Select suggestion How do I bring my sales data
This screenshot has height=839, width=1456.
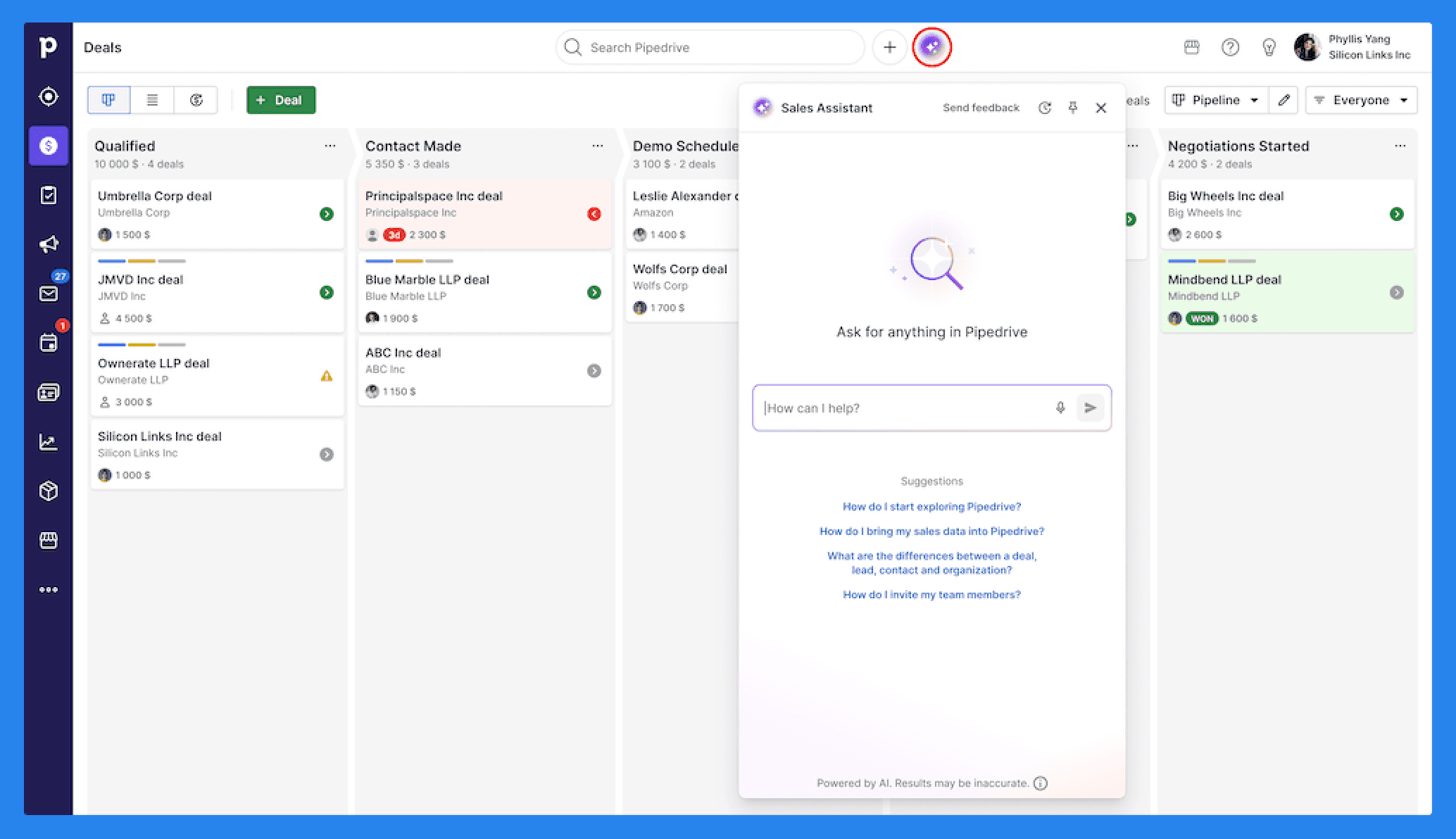[931, 531]
